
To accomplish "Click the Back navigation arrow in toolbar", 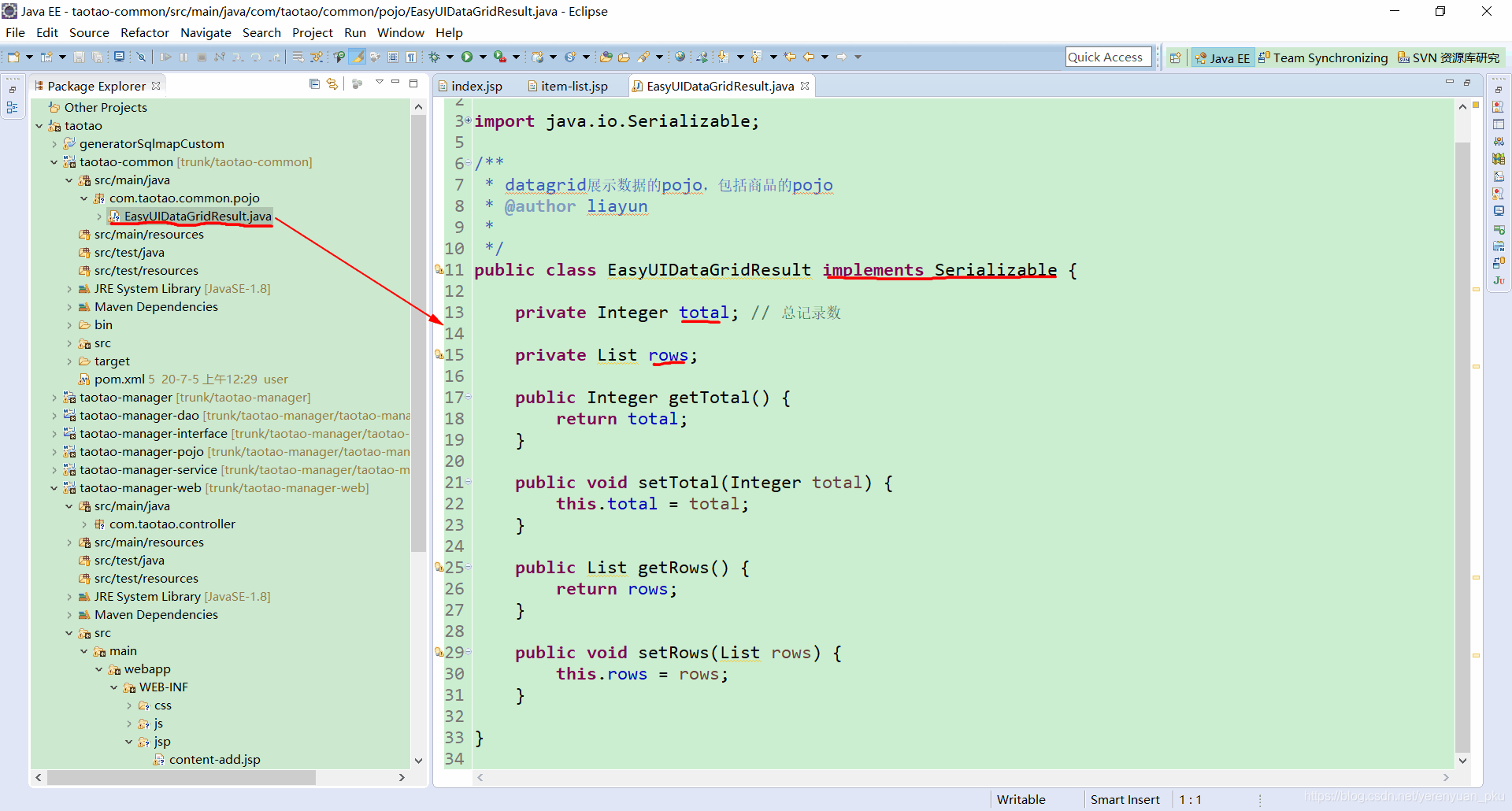I will pyautogui.click(x=809, y=57).
